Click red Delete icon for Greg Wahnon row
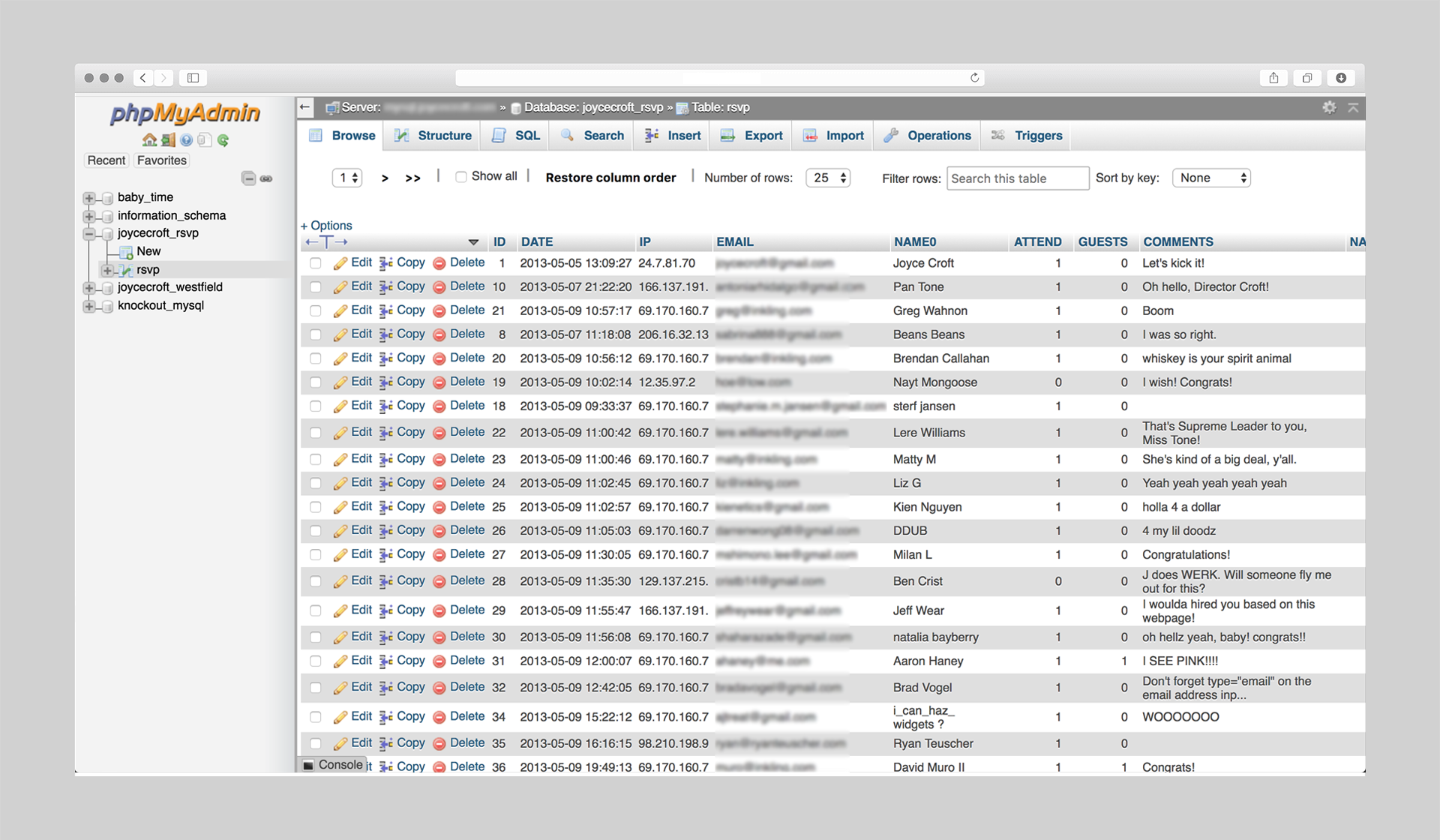 pos(439,310)
